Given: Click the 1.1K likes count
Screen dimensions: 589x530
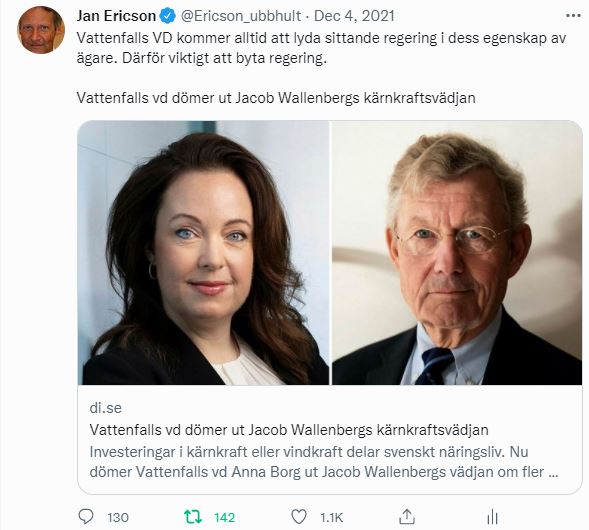Looking at the screenshot, I should coord(332,518).
